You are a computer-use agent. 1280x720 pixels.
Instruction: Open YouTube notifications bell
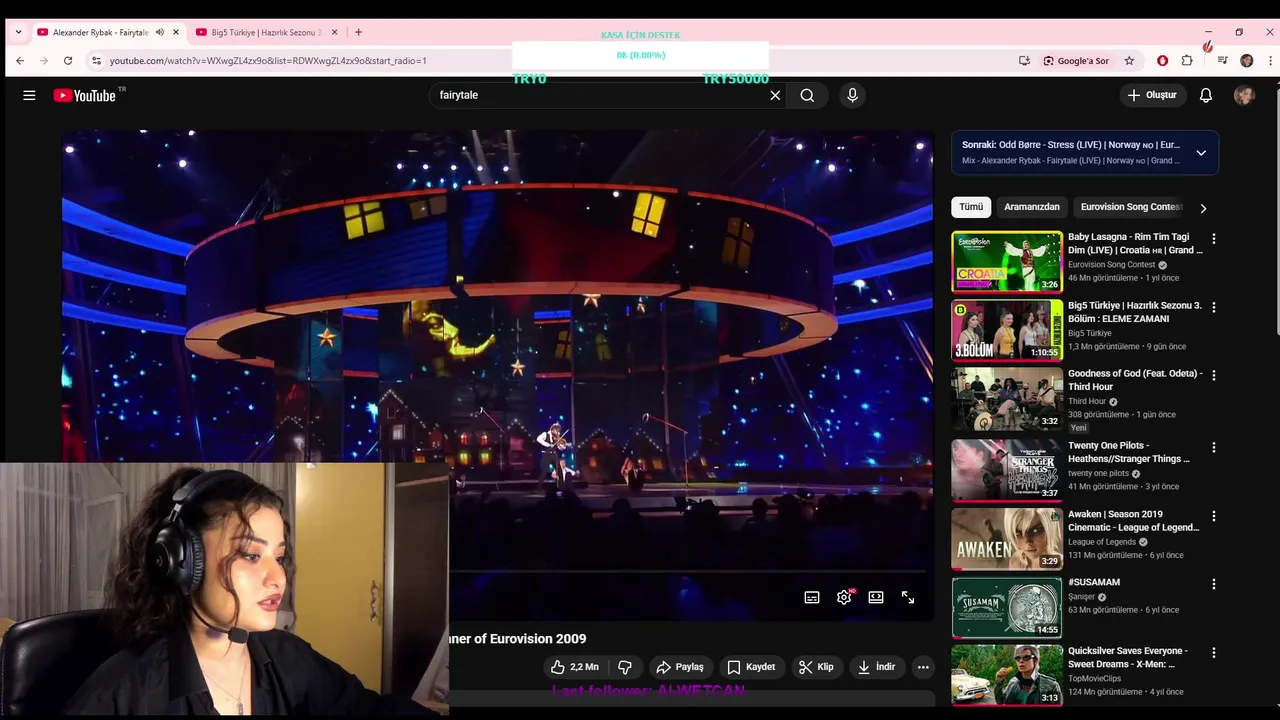click(x=1206, y=95)
